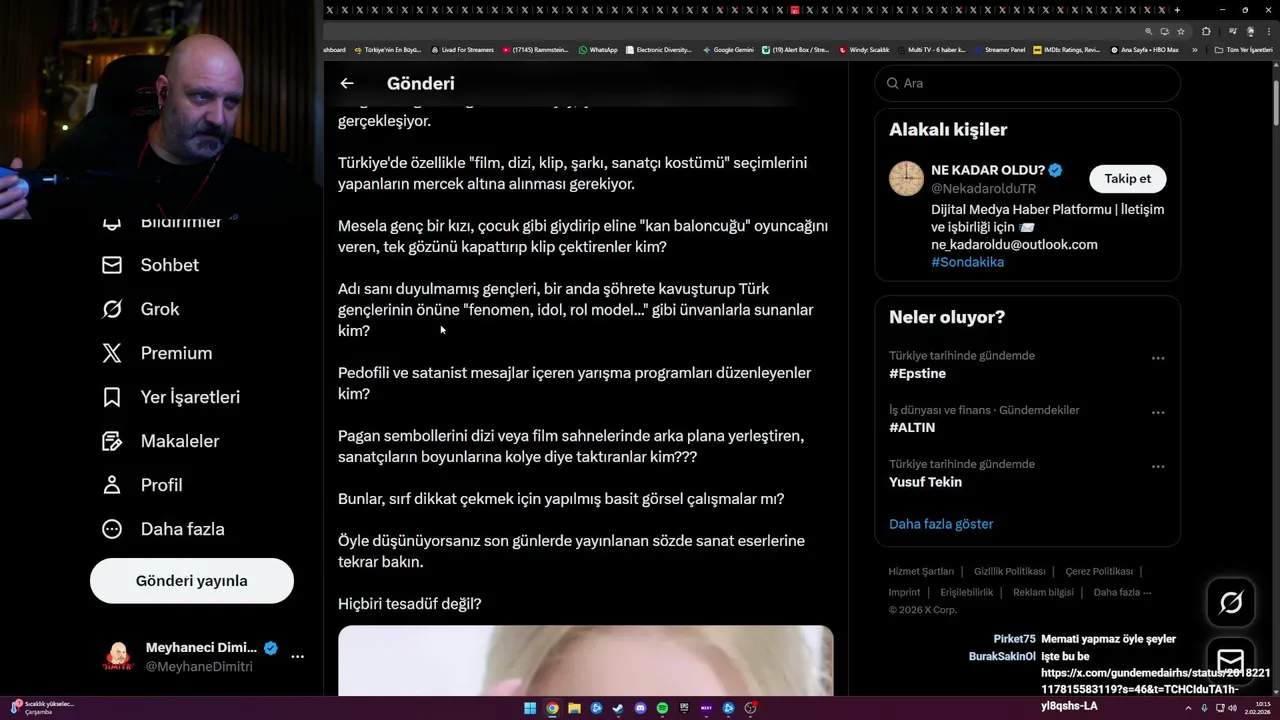
Task: Go back using the Gönderi back arrow
Action: (x=347, y=84)
